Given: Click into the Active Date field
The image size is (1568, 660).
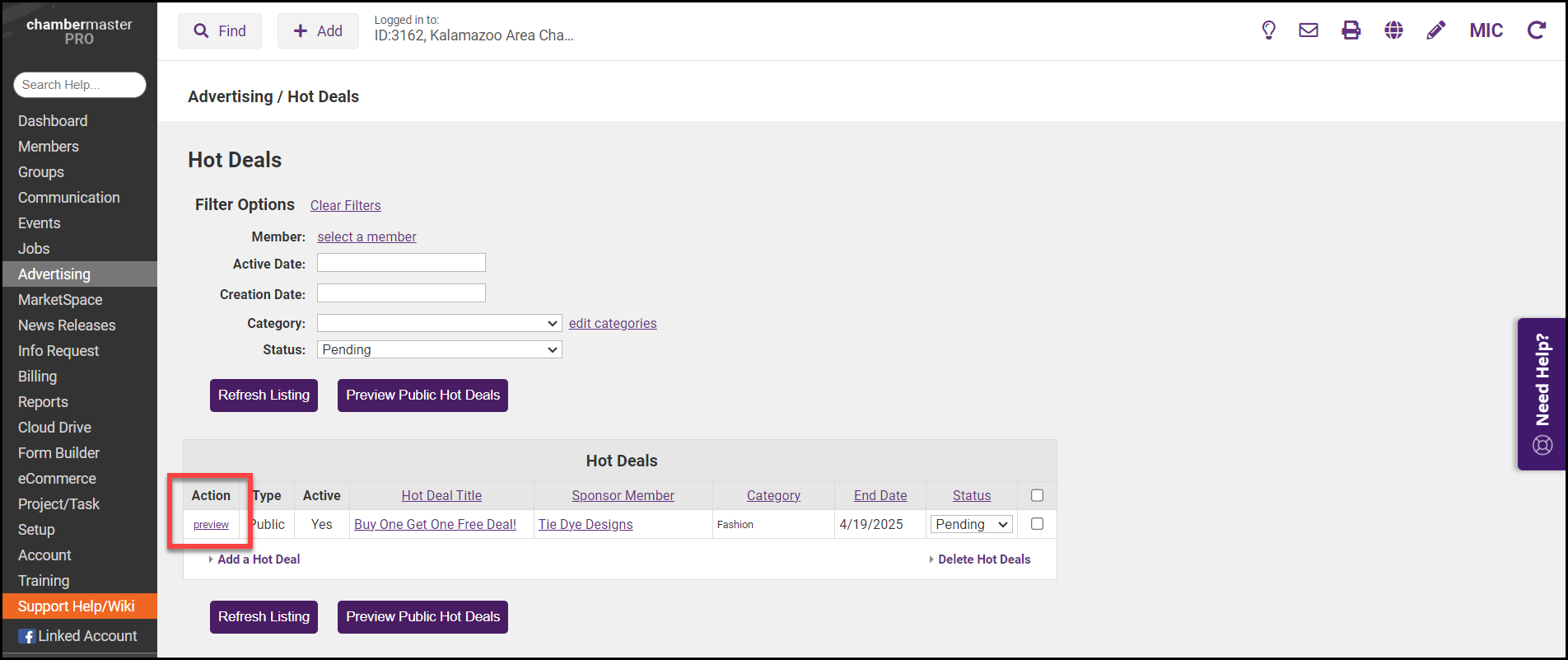Looking at the screenshot, I should [x=401, y=263].
